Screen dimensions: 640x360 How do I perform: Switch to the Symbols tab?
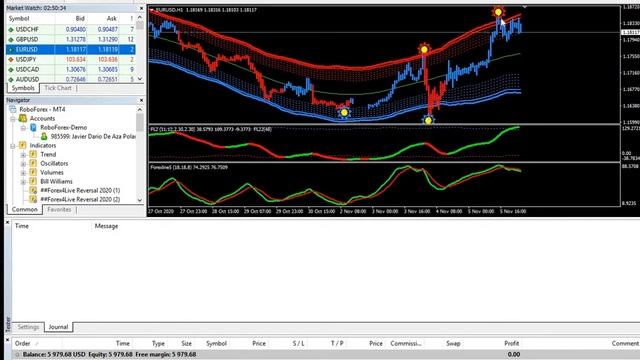(23, 88)
